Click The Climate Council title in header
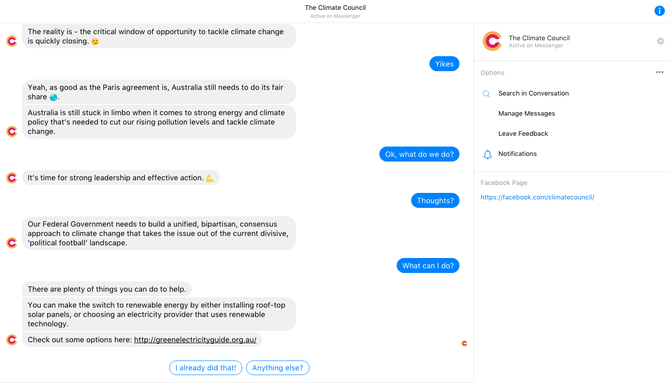The height and width of the screenshot is (383, 670). click(x=335, y=7)
